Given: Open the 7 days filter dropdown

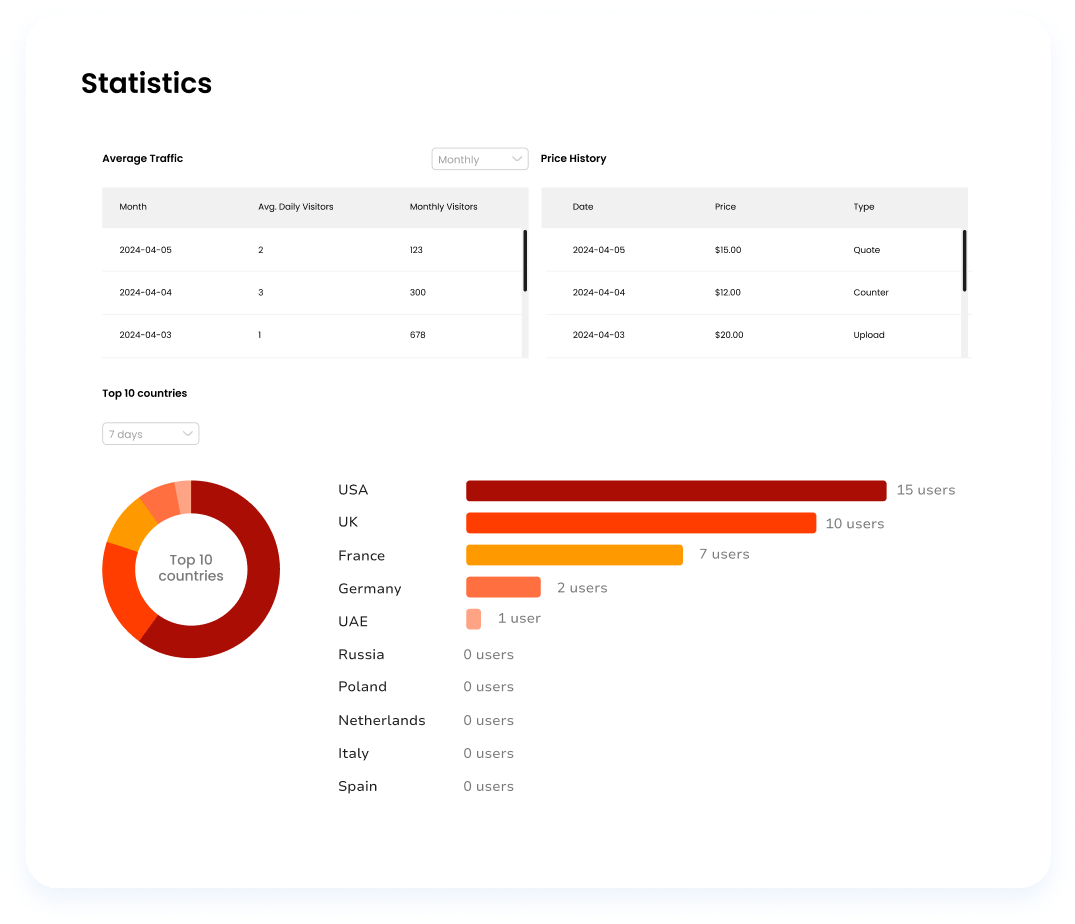Looking at the screenshot, I should tap(150, 433).
